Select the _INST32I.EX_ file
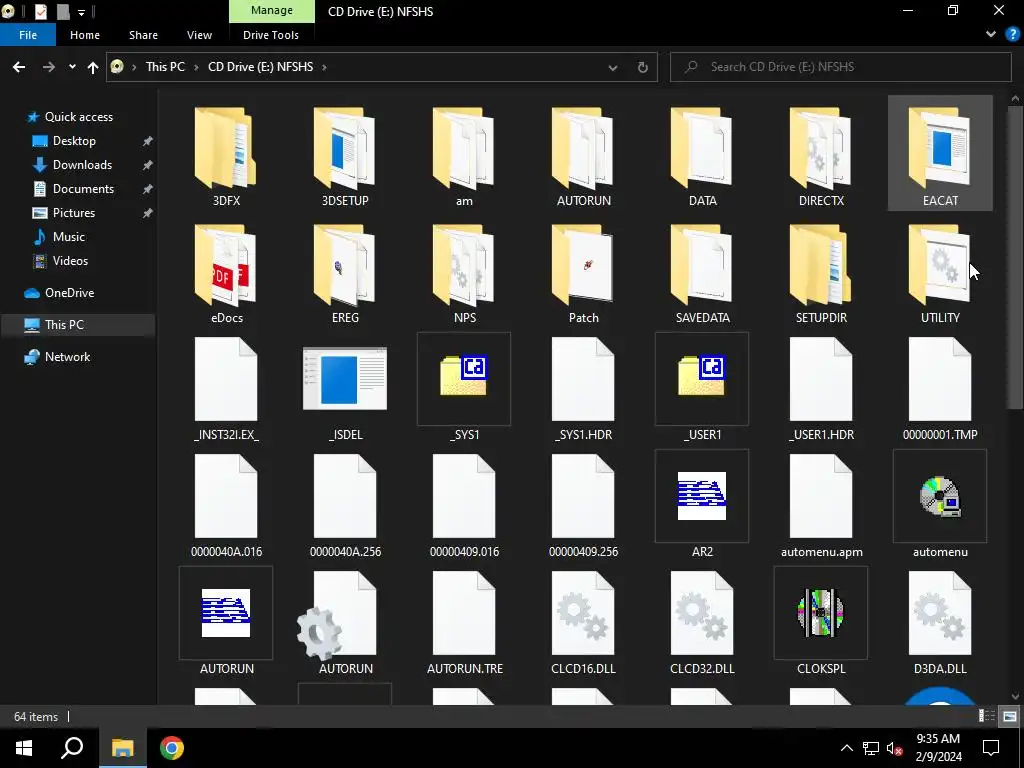 click(226, 389)
